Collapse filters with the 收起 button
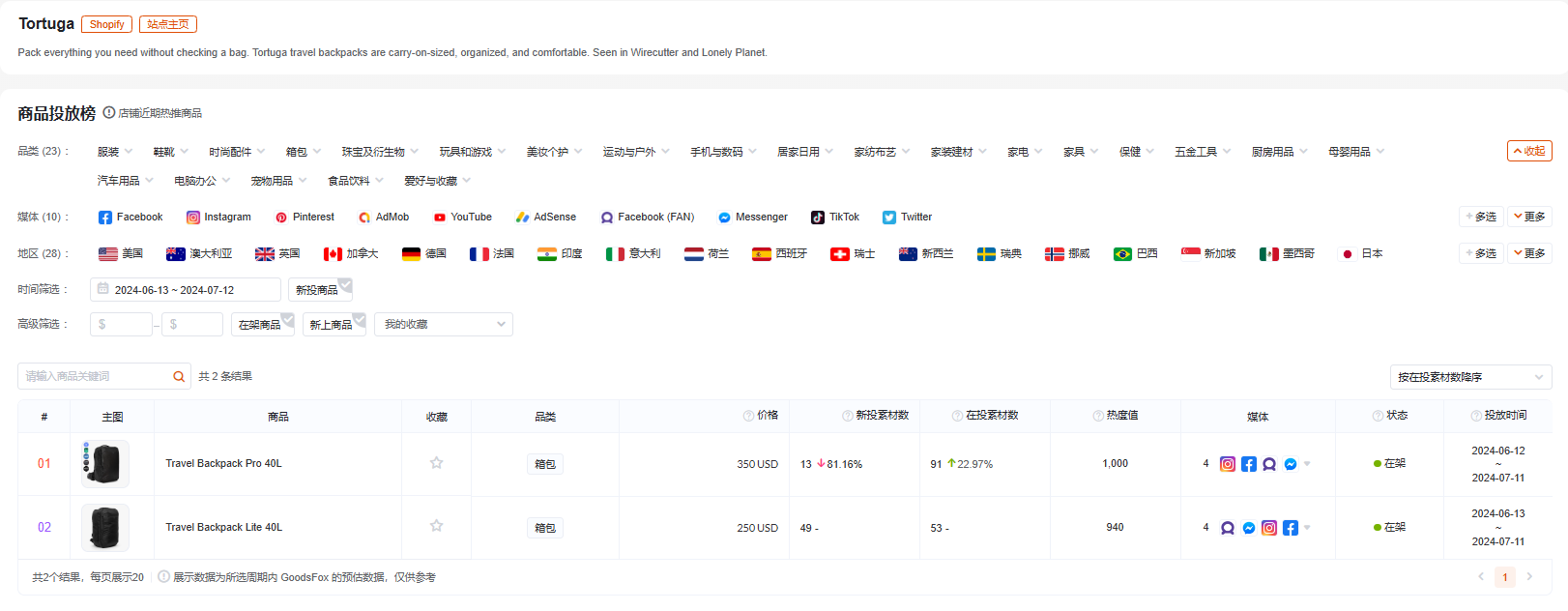The width and height of the screenshot is (1568, 611). click(x=1529, y=151)
